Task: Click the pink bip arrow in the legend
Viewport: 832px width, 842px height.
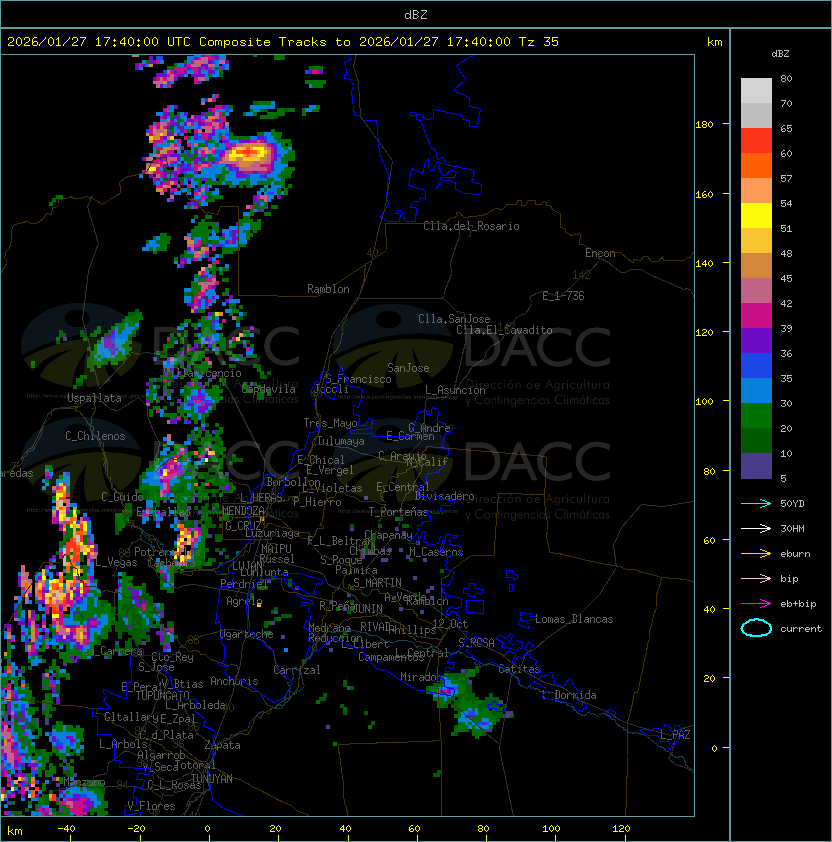Action: click(756, 579)
